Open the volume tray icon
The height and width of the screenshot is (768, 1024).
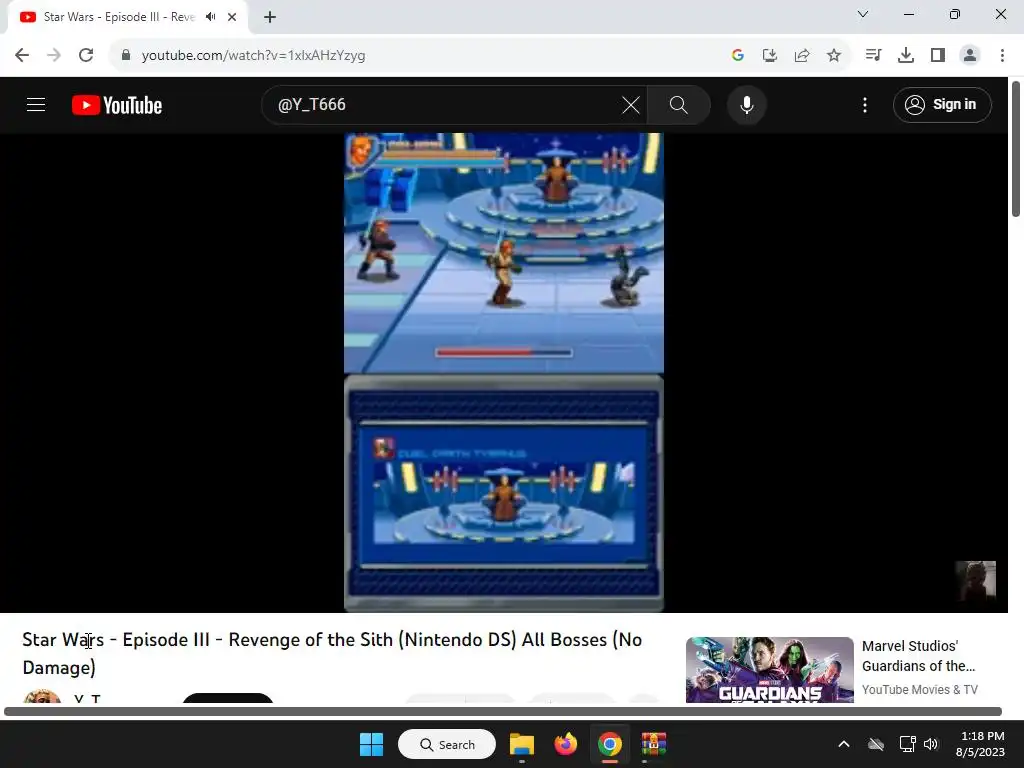click(x=931, y=744)
